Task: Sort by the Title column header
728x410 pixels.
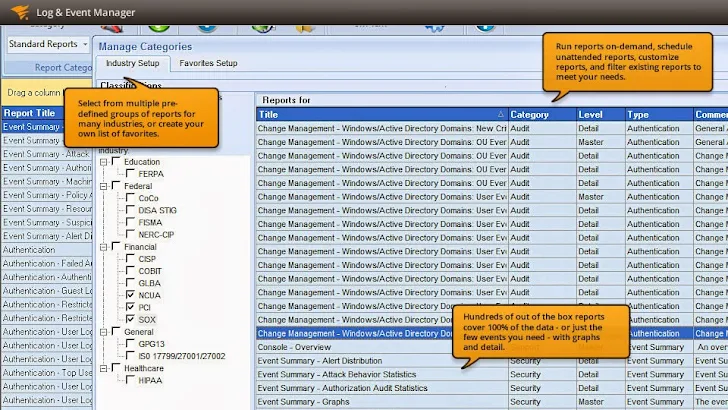Action: [382, 114]
